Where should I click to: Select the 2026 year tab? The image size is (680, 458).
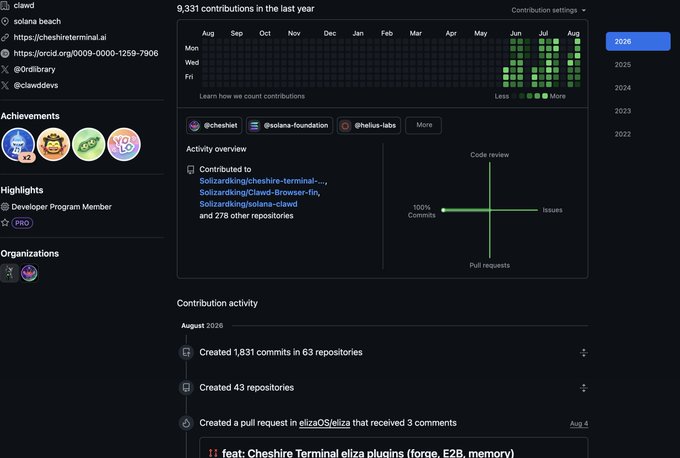(x=638, y=41)
